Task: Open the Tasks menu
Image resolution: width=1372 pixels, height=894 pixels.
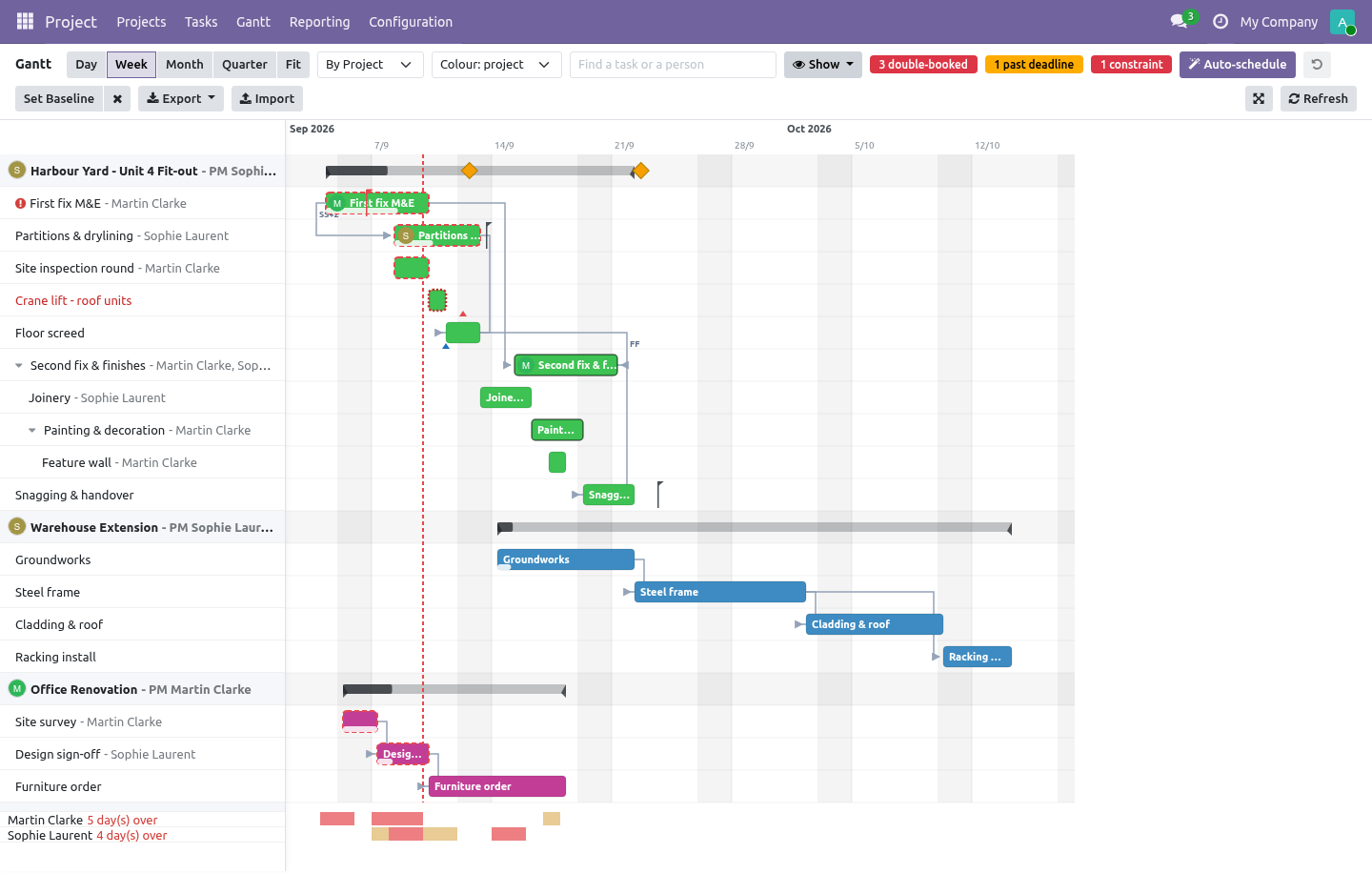Action: (201, 22)
